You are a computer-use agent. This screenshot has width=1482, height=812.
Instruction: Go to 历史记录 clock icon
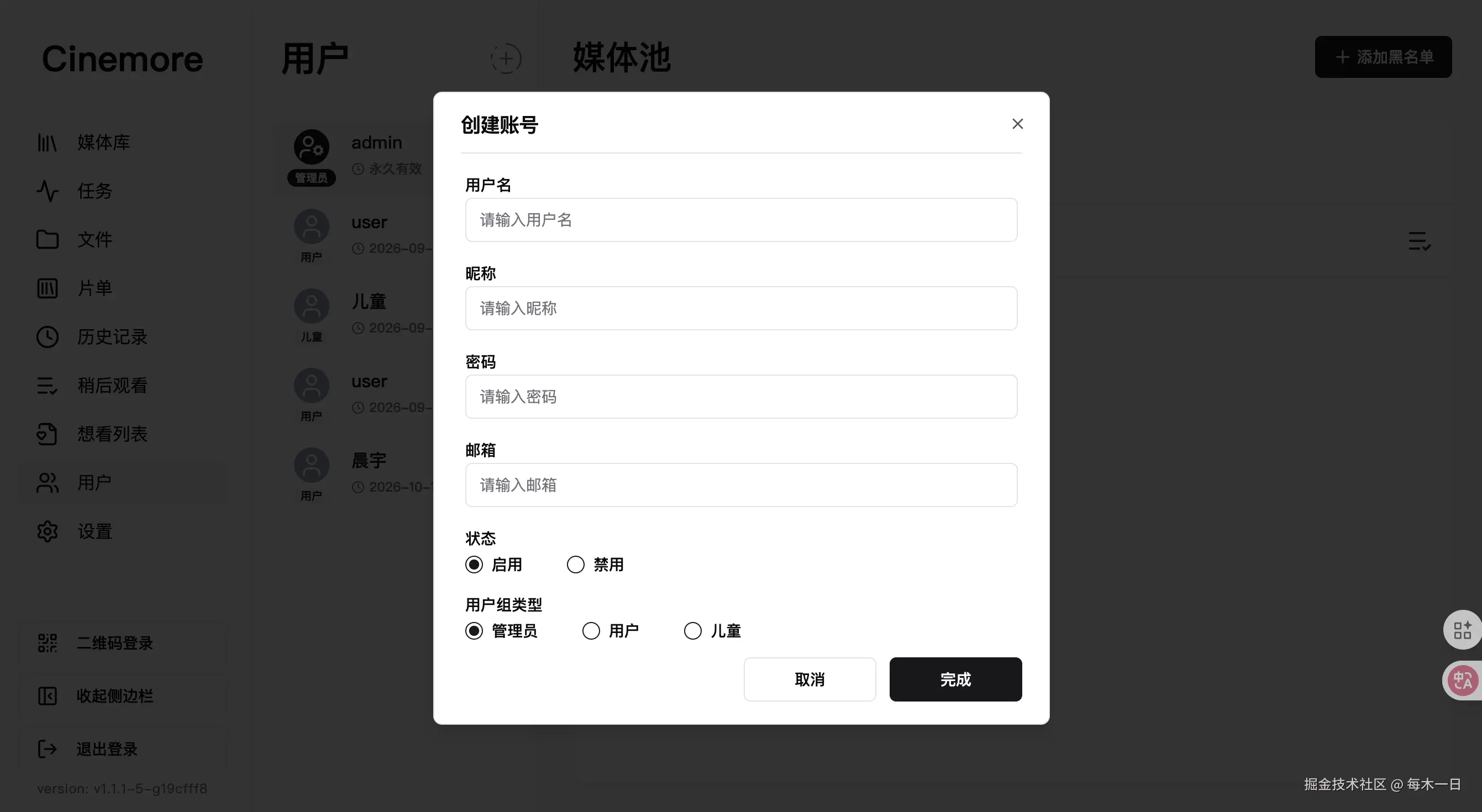47,337
